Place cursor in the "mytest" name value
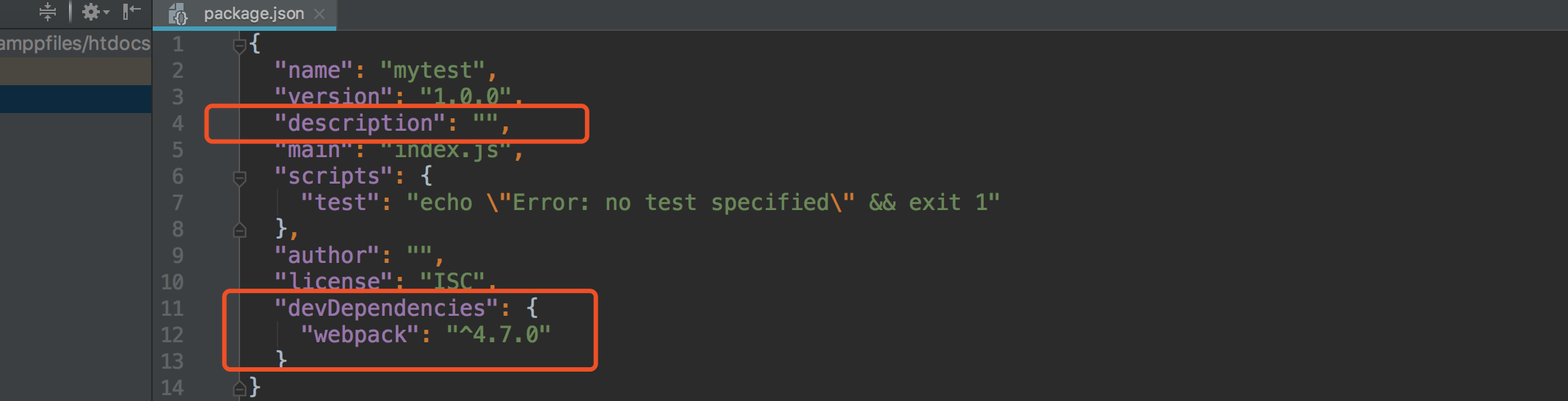 (x=432, y=71)
